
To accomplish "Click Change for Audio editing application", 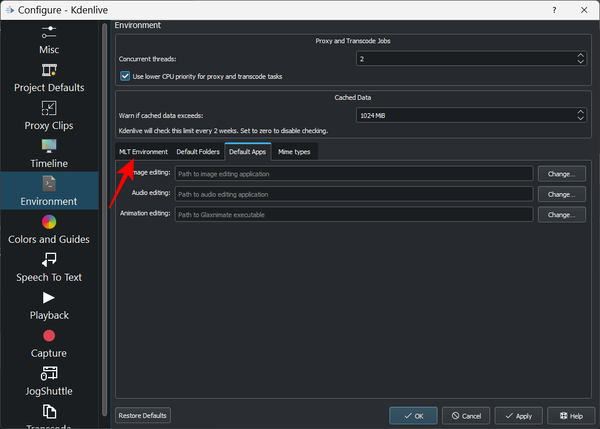I will click(561, 194).
